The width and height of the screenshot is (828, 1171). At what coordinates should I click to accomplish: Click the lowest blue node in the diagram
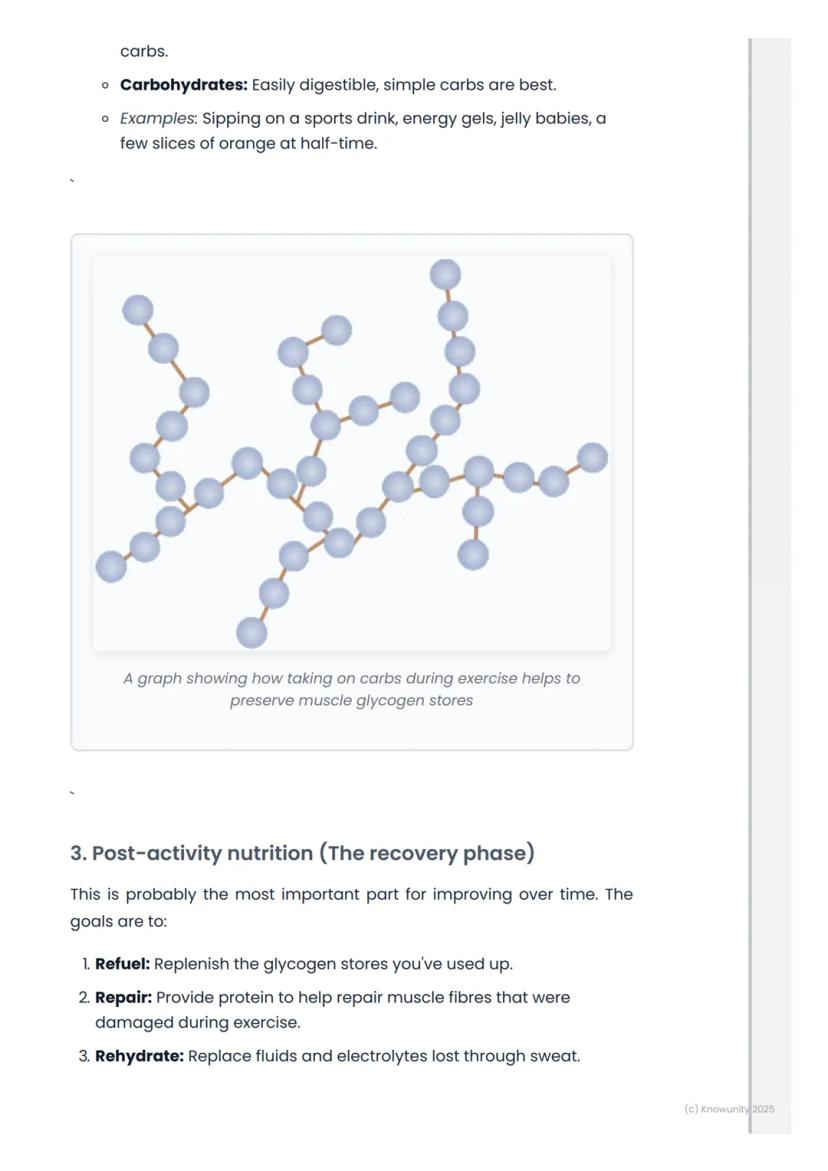click(x=252, y=633)
